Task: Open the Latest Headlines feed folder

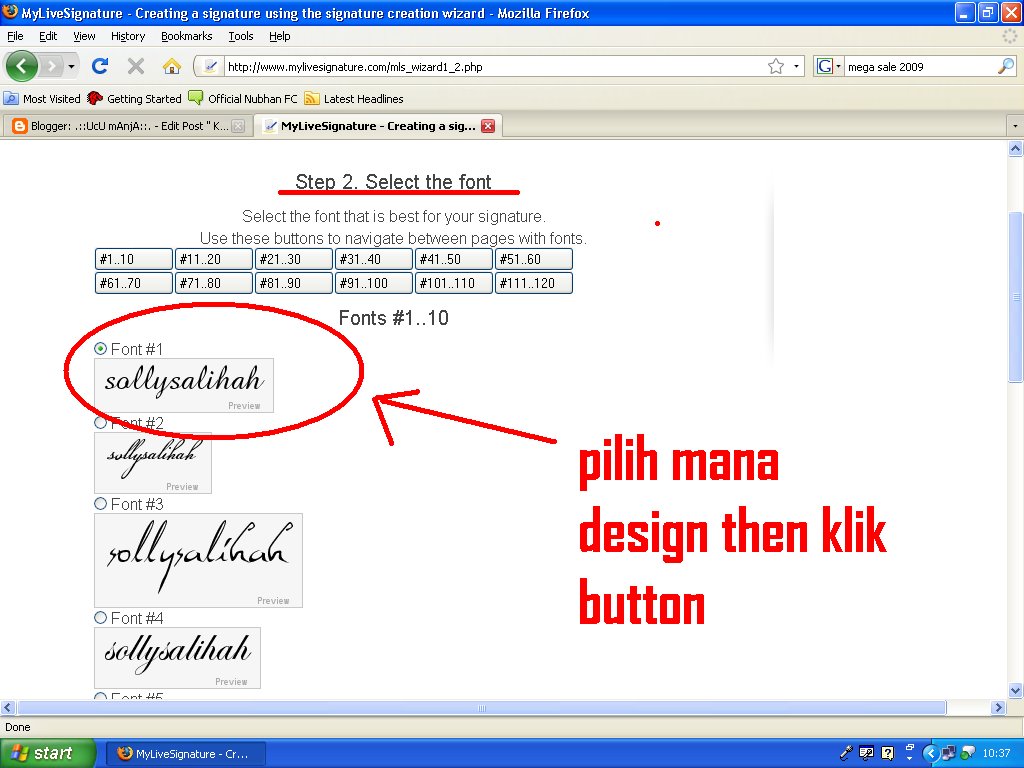Action: (x=354, y=99)
